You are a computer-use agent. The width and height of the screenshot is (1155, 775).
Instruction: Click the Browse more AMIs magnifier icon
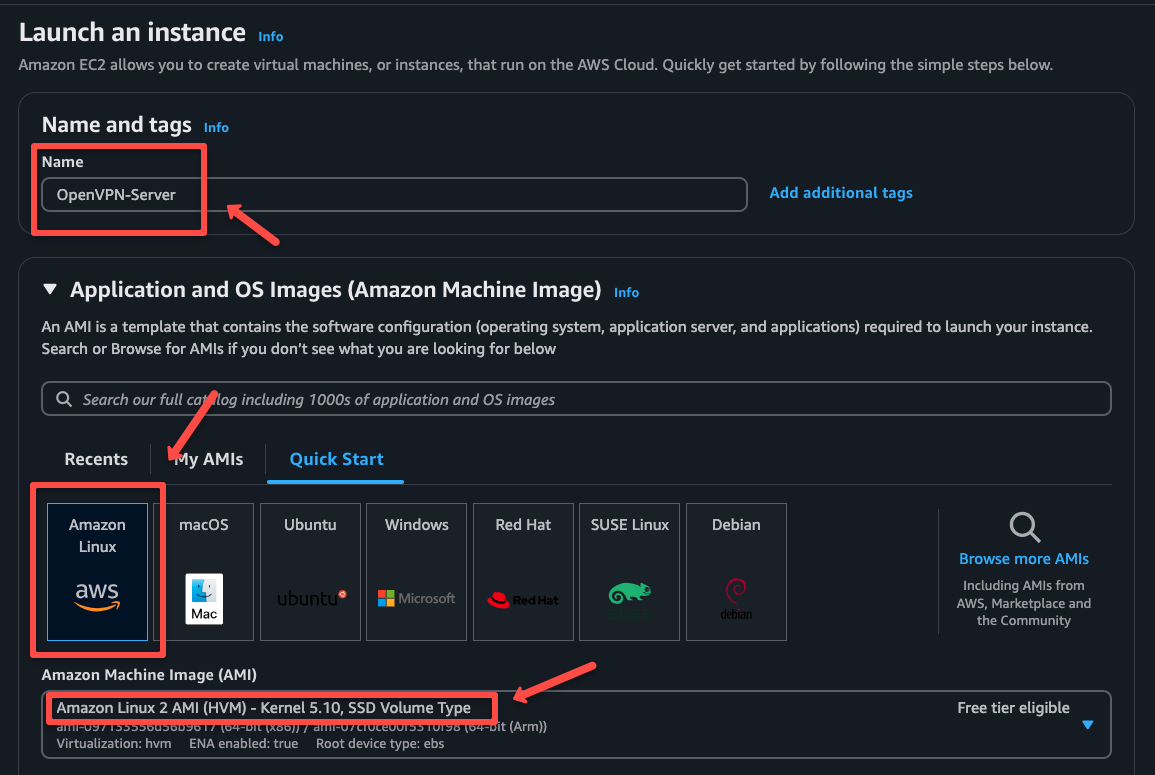pyautogui.click(x=1024, y=526)
